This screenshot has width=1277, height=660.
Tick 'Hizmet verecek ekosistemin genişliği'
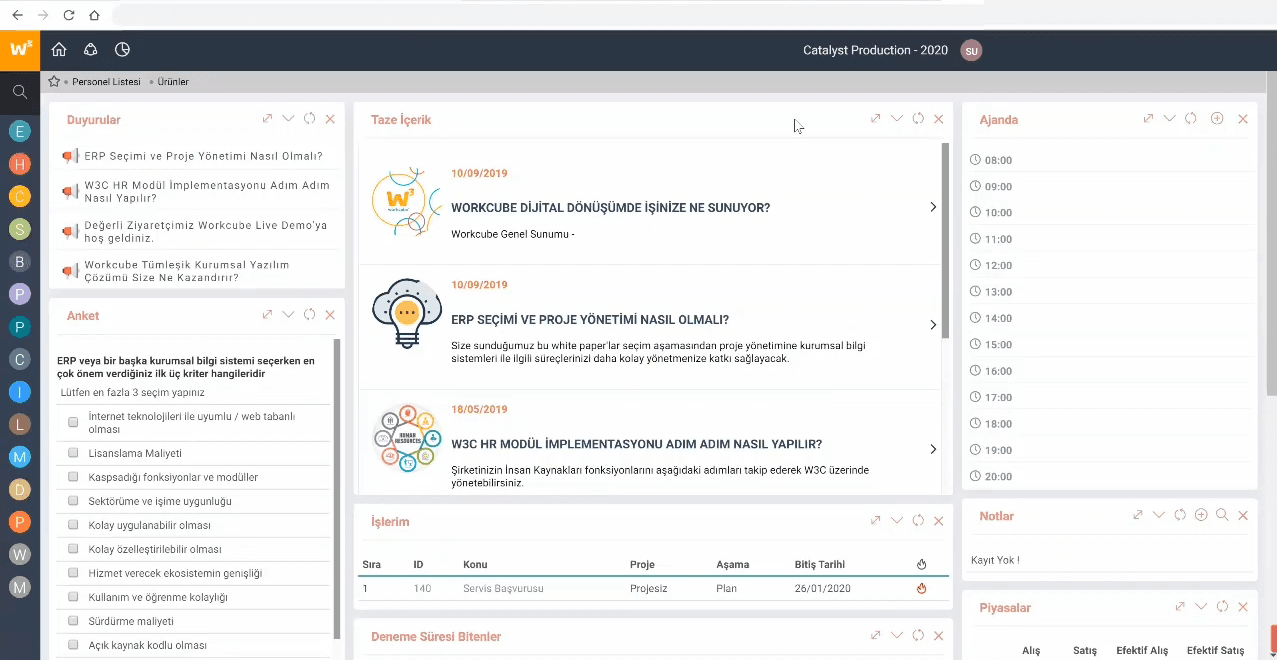(73, 573)
